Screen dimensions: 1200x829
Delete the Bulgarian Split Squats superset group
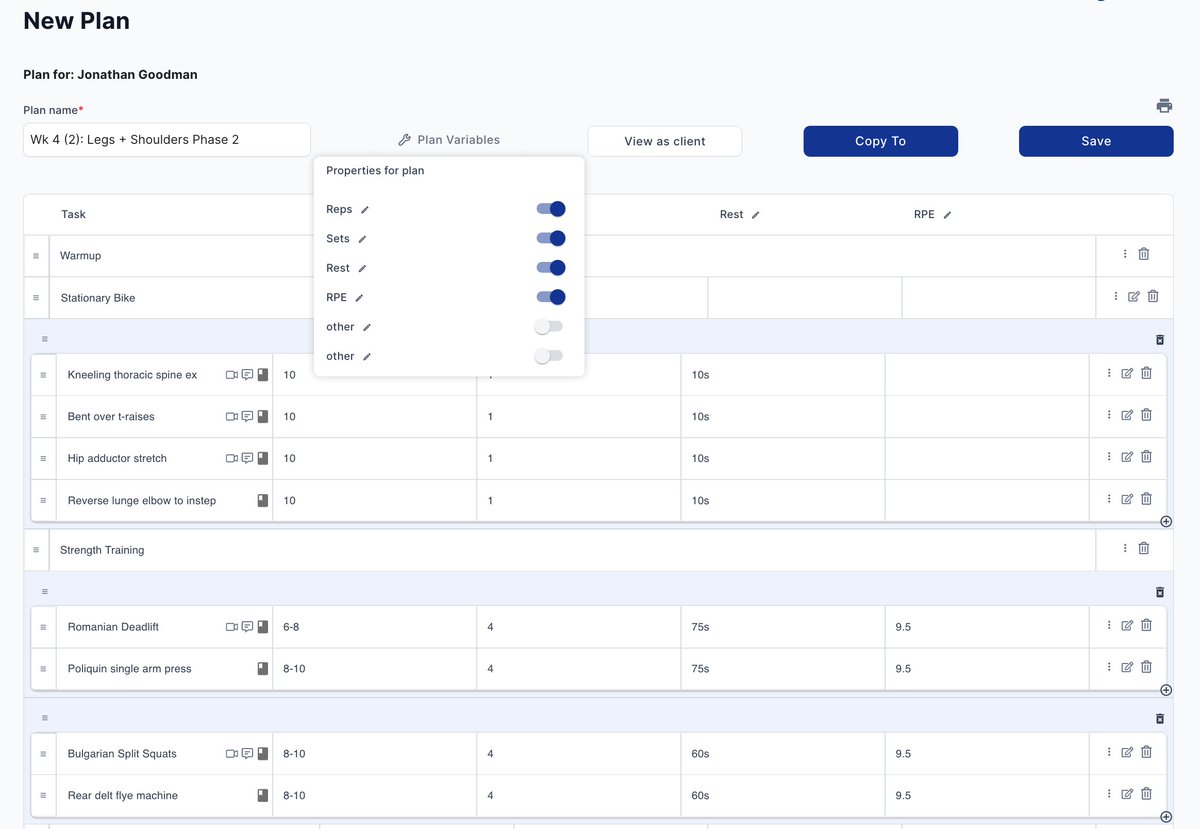[x=1160, y=718]
